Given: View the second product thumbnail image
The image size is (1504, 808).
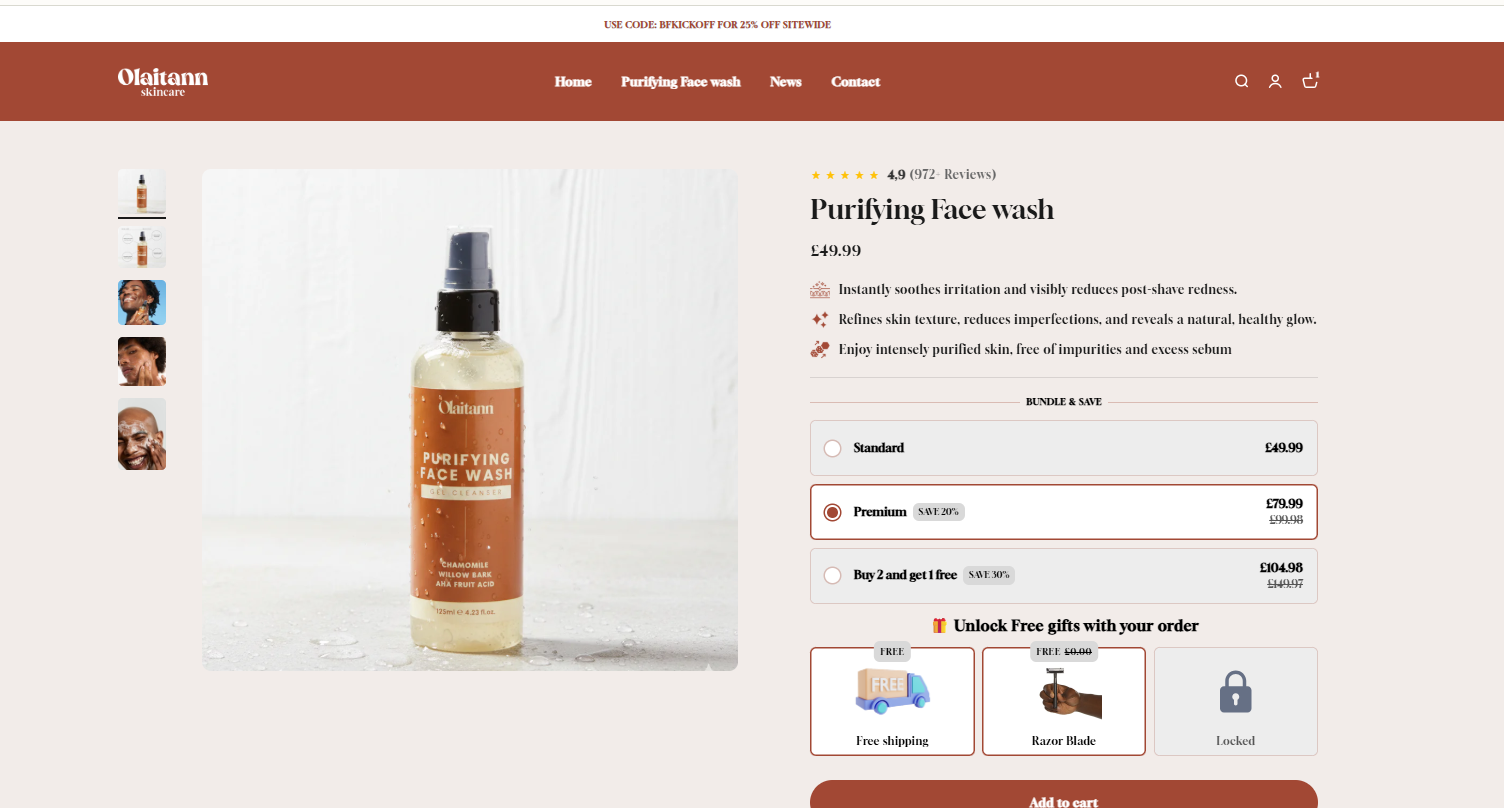Looking at the screenshot, I should click(x=142, y=247).
